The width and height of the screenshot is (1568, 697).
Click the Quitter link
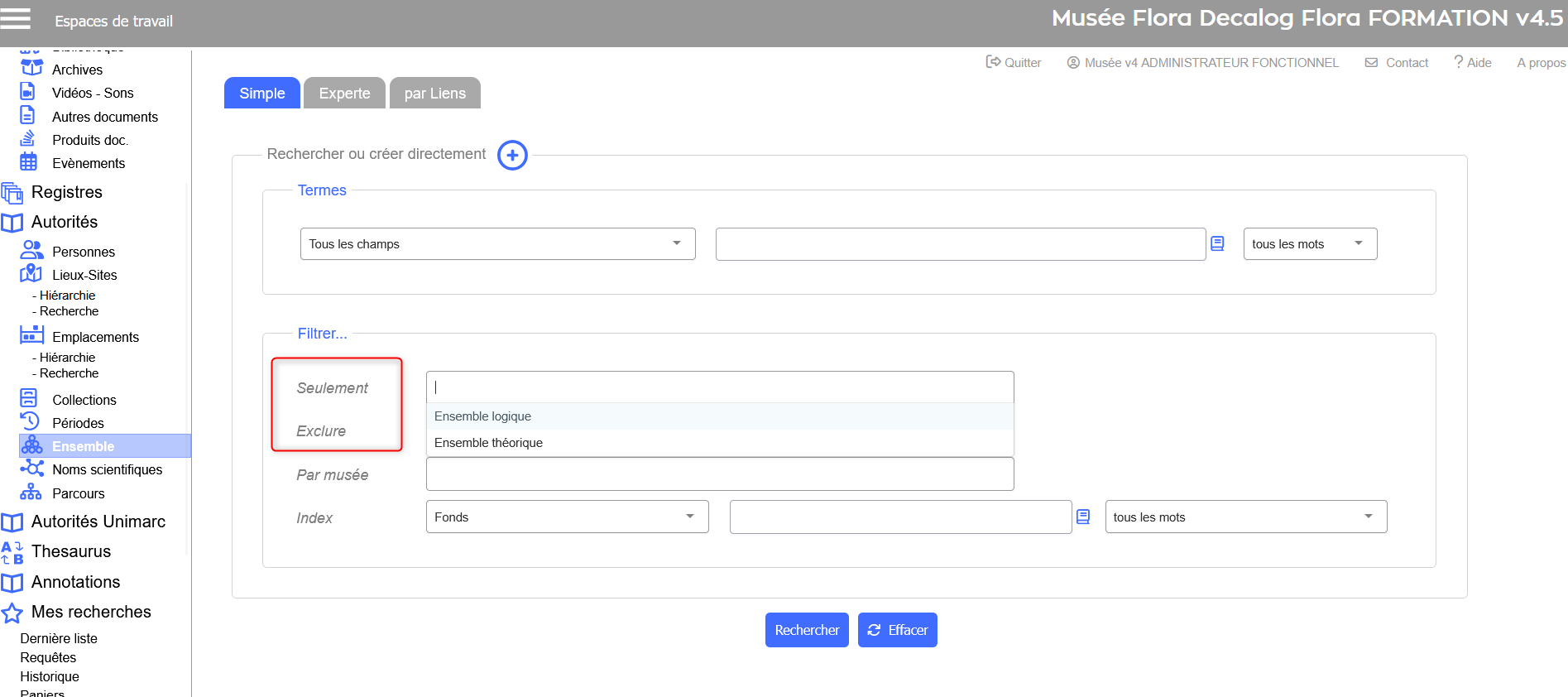1014,63
